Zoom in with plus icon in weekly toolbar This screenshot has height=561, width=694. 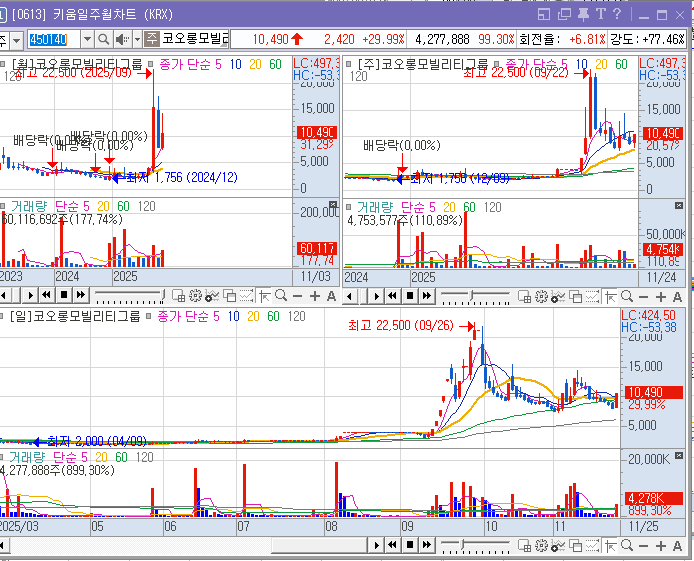pos(661,297)
